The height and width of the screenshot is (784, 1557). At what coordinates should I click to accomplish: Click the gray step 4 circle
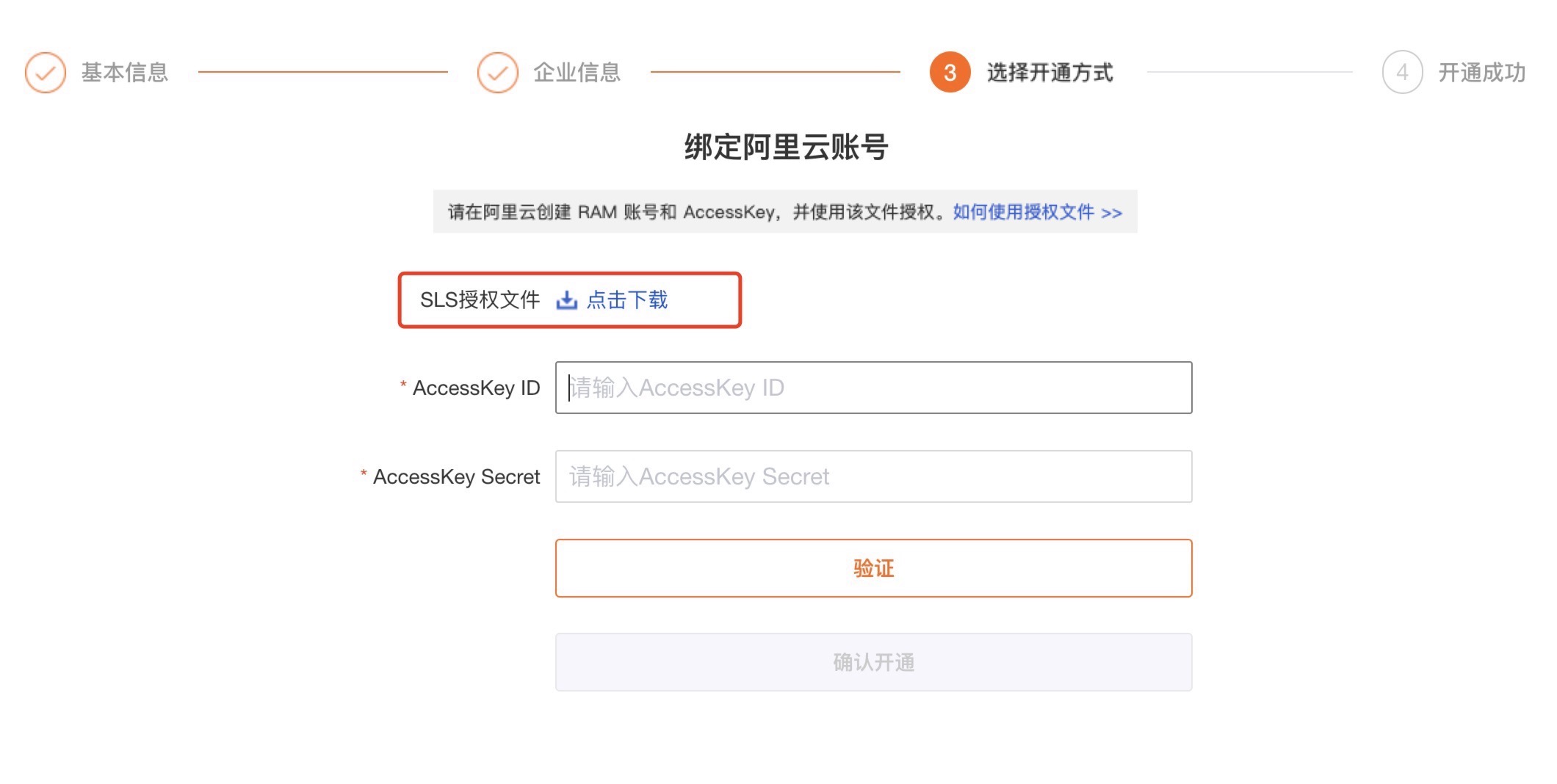(x=1402, y=73)
